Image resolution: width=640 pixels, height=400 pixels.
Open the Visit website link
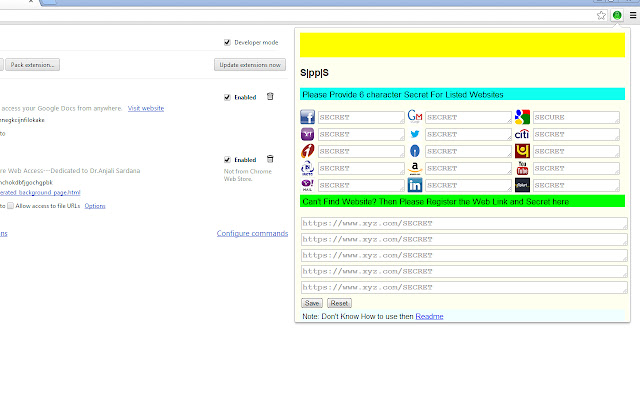[x=146, y=108]
